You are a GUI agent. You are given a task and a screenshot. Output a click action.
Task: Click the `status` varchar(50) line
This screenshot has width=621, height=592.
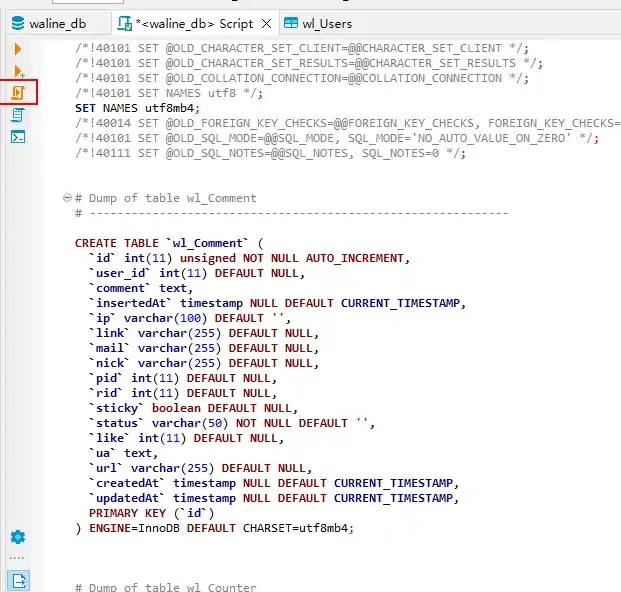point(232,423)
